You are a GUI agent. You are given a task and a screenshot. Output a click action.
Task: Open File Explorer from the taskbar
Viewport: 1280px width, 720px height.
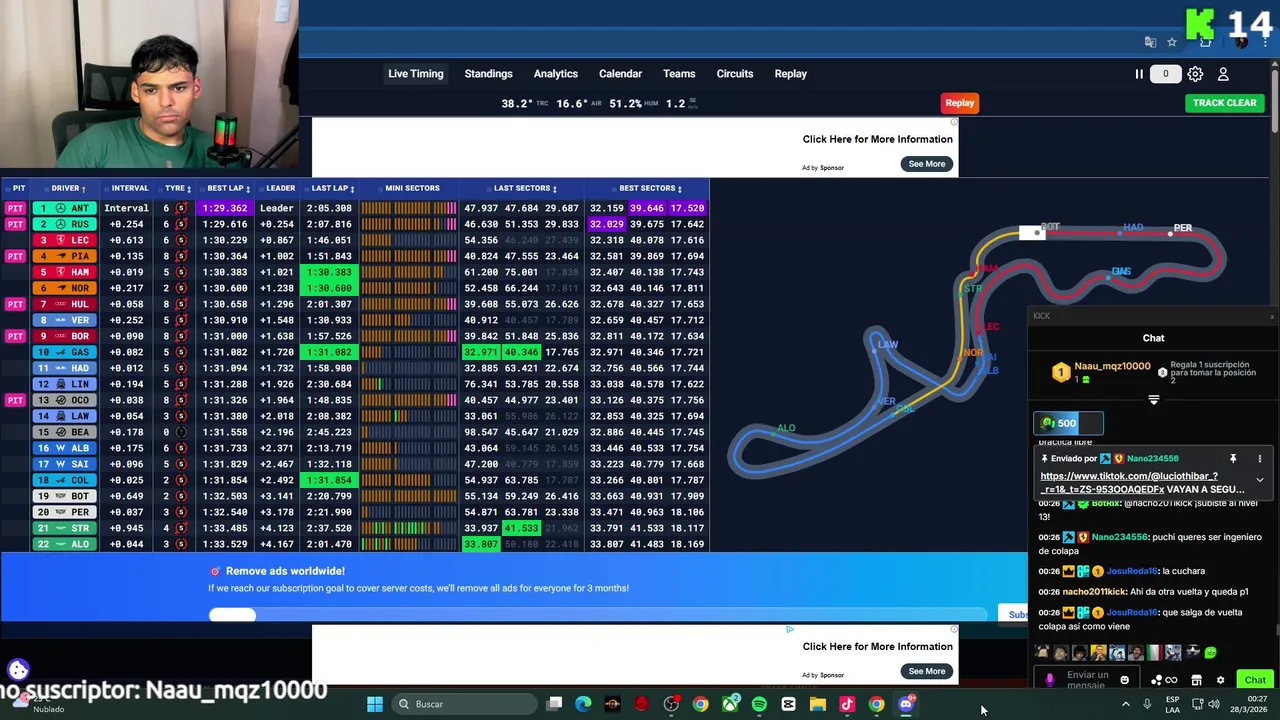(817, 704)
